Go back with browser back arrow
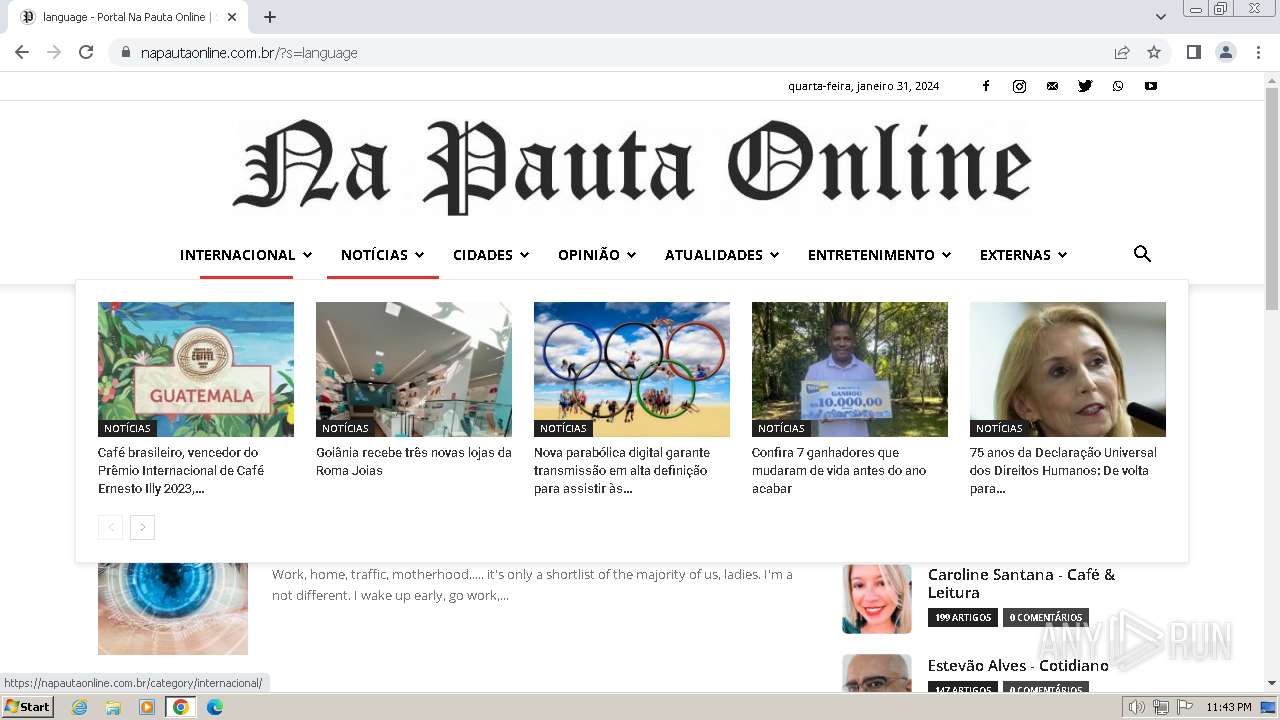This screenshot has height=720, width=1280. pos(22,52)
